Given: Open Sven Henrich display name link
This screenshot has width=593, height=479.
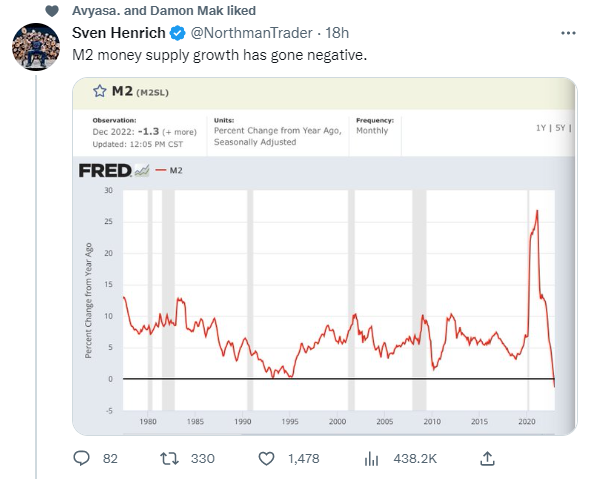Looking at the screenshot, I should [119, 33].
